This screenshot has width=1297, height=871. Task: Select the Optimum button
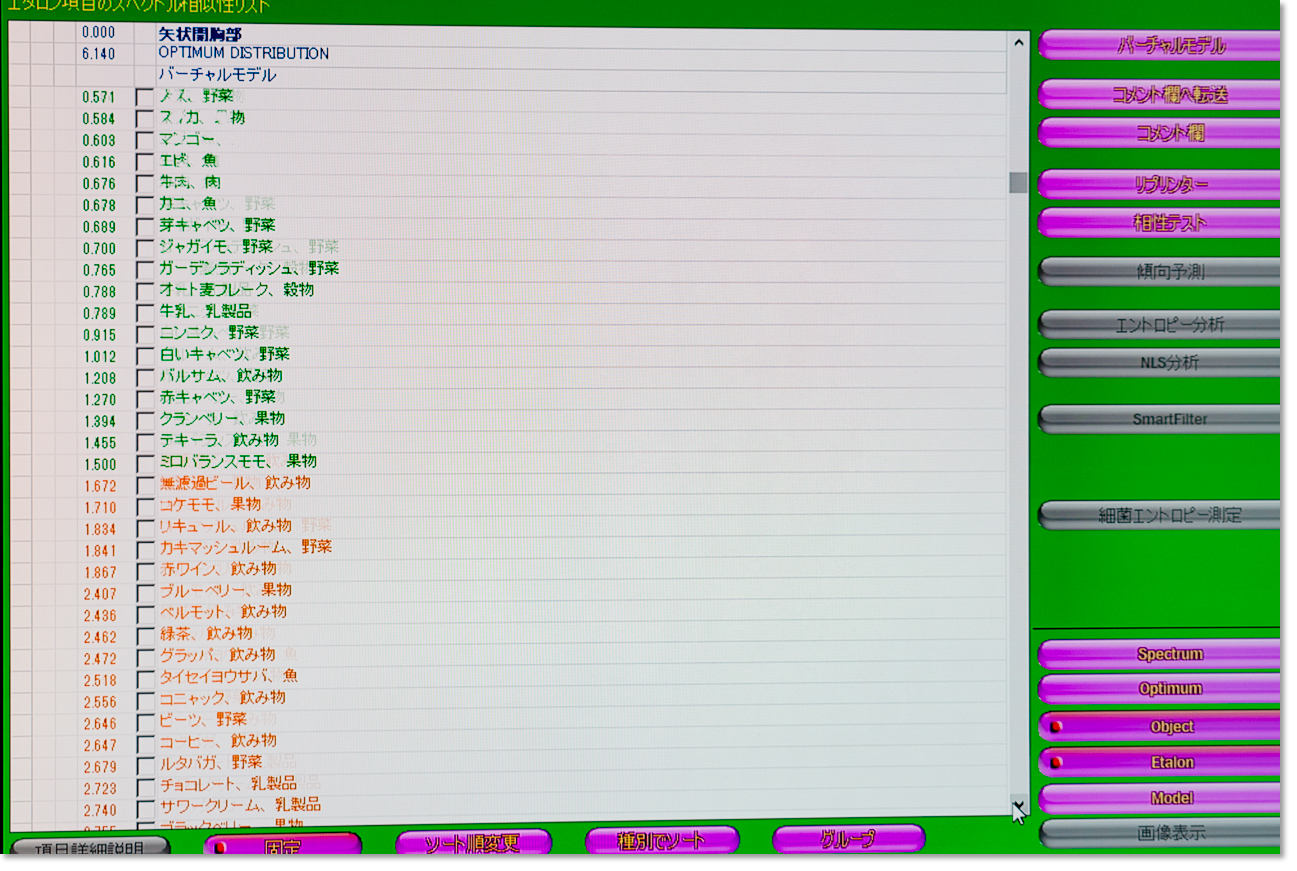point(1160,690)
